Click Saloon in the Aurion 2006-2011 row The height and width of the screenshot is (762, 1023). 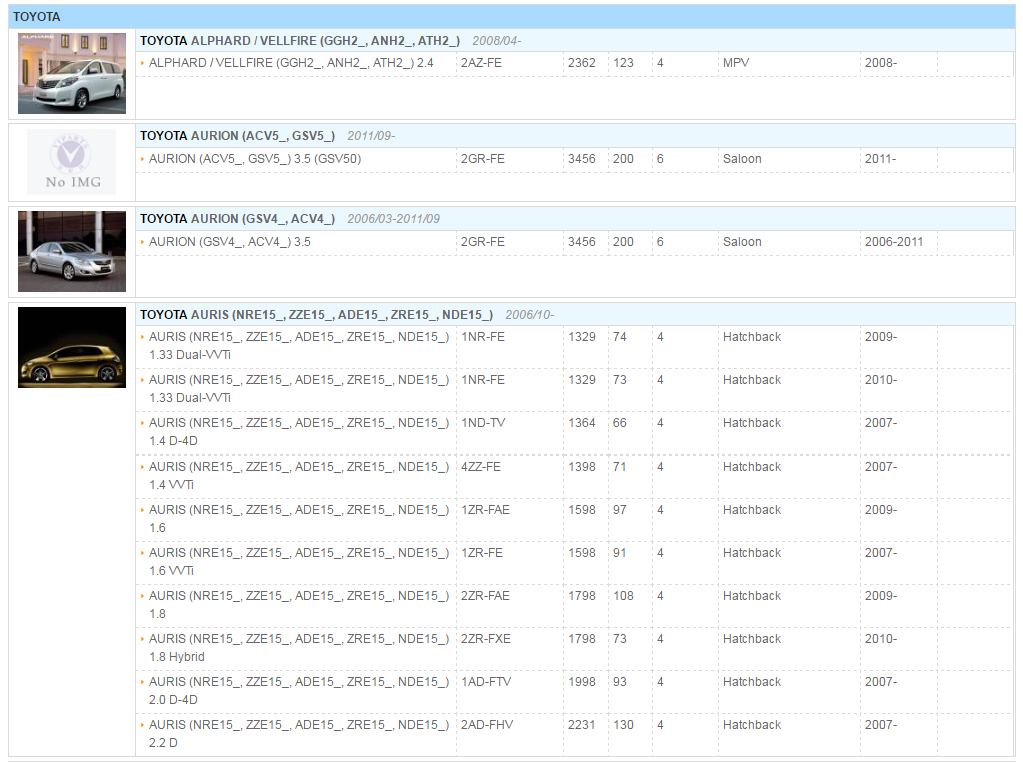742,242
